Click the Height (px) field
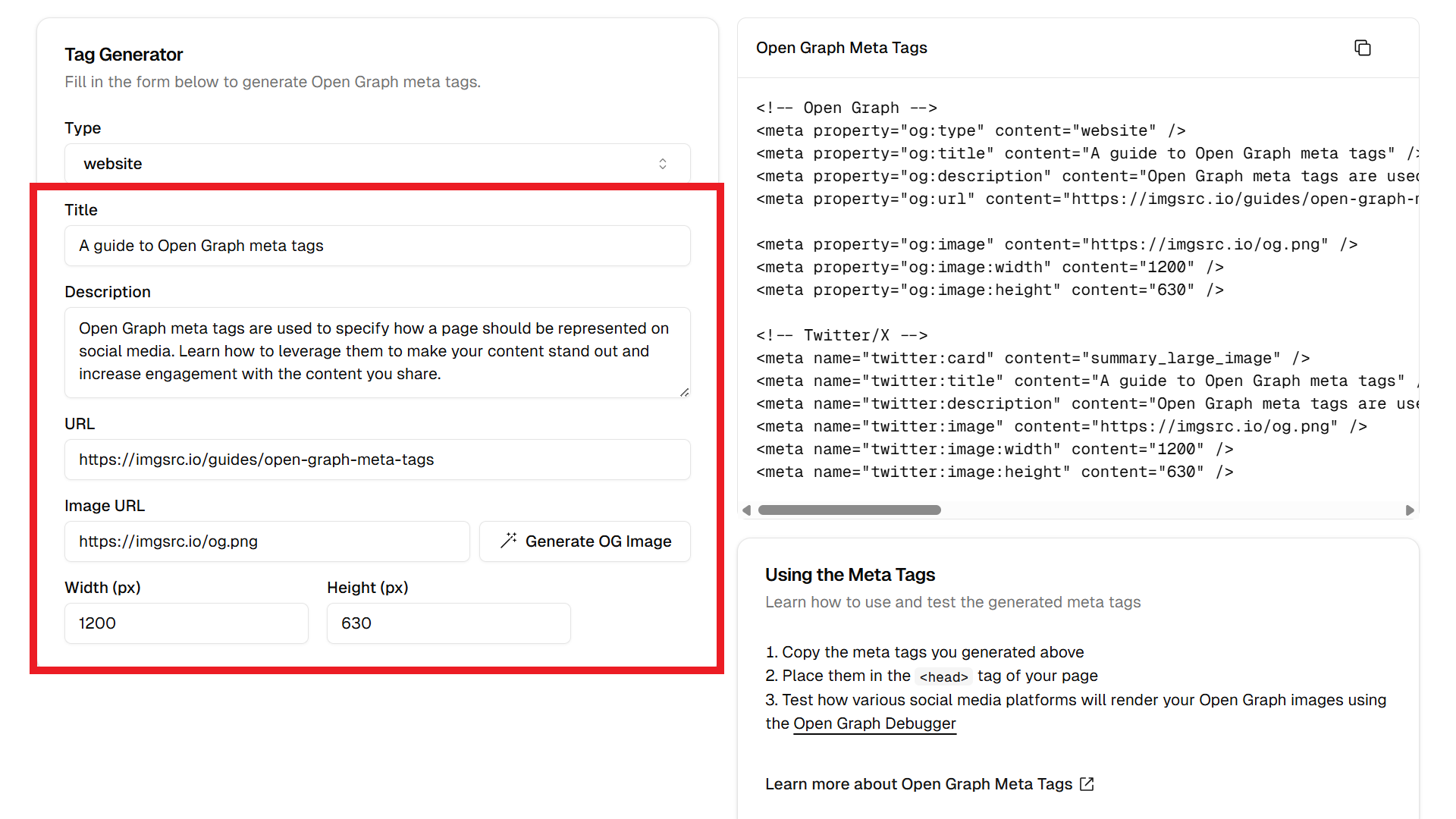1456x819 pixels. click(x=448, y=623)
